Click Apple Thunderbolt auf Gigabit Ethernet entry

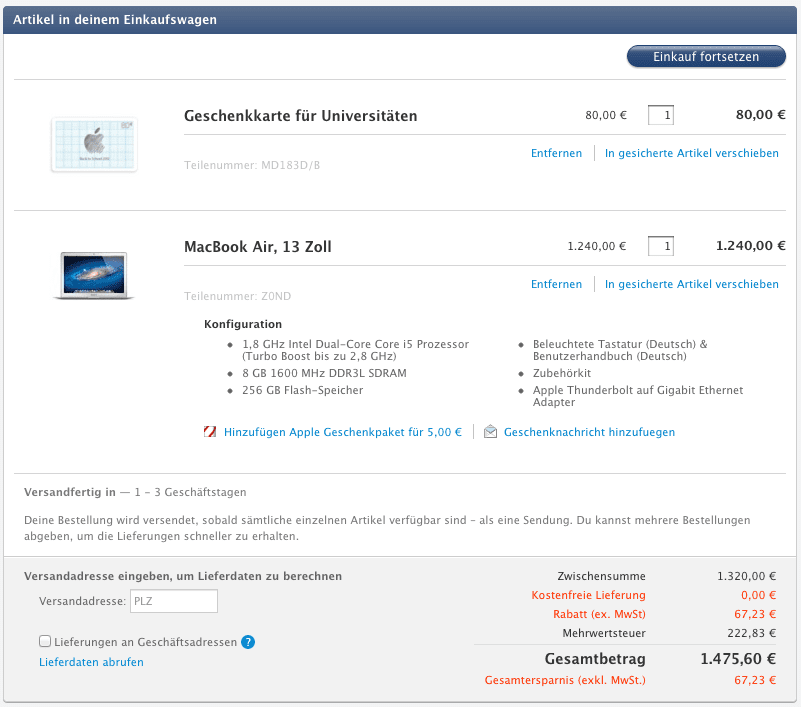point(638,396)
